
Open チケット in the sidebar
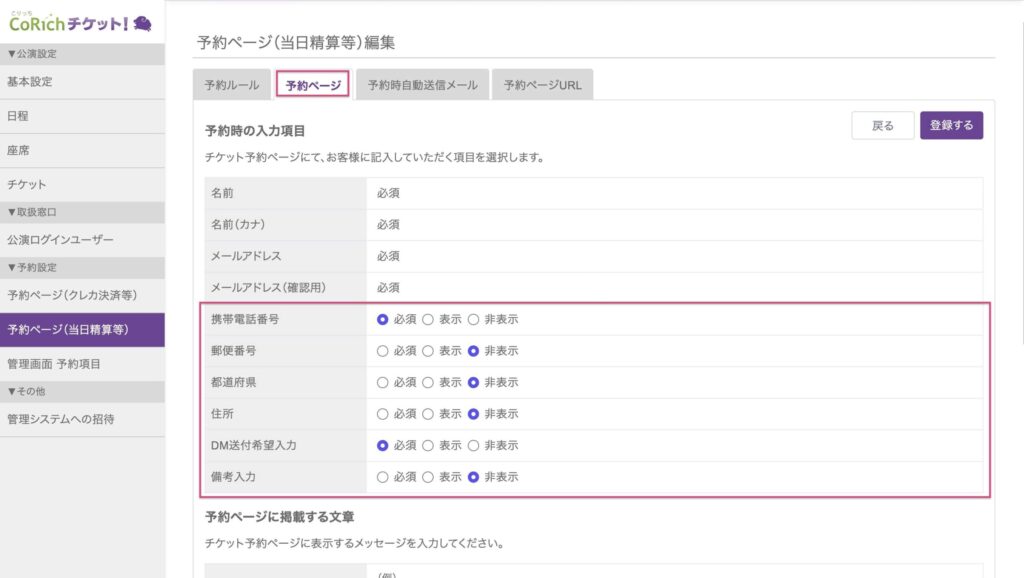(27, 185)
